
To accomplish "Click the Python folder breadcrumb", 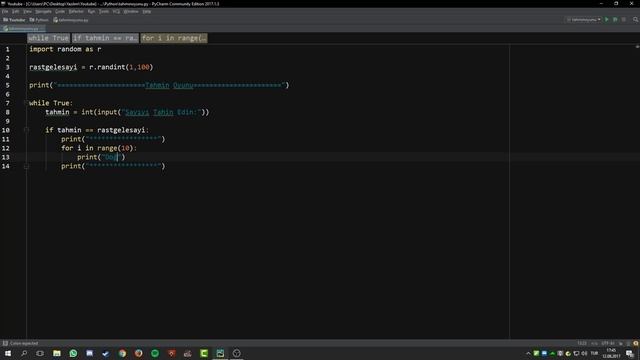I will pyautogui.click(x=39, y=20).
